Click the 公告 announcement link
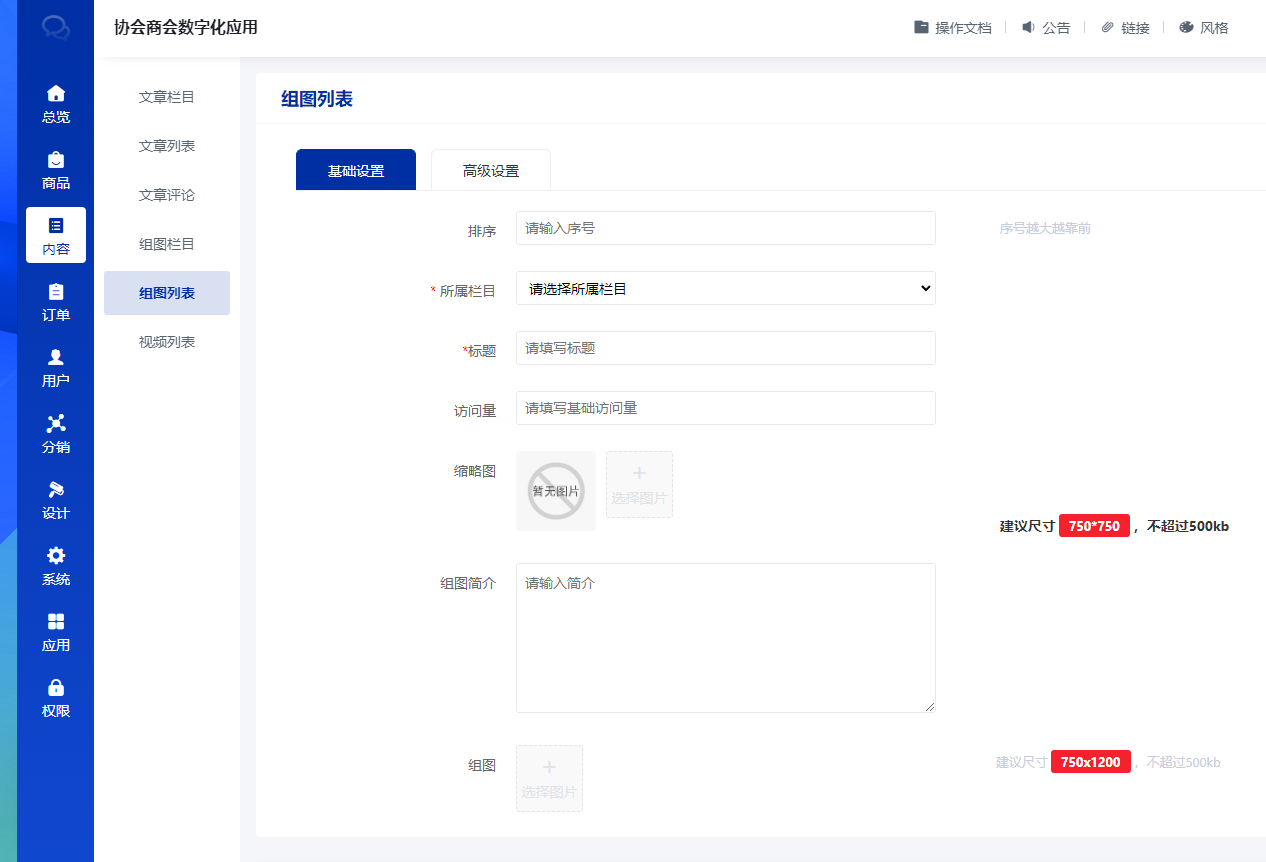Screen dimensions: 1266x862 1046,28
